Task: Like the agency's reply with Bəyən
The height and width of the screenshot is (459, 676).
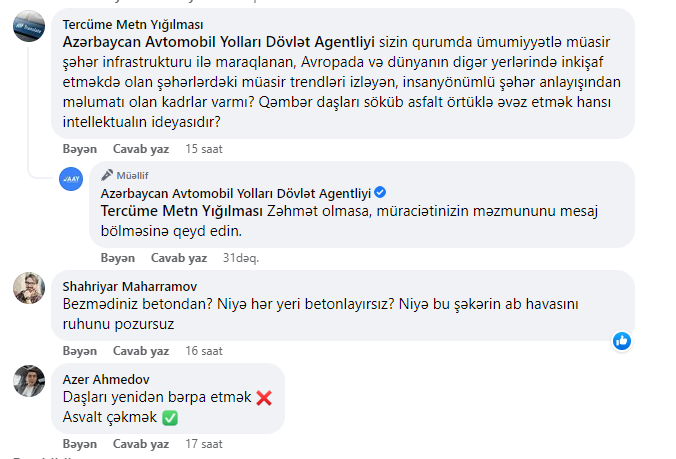Action: click(117, 257)
